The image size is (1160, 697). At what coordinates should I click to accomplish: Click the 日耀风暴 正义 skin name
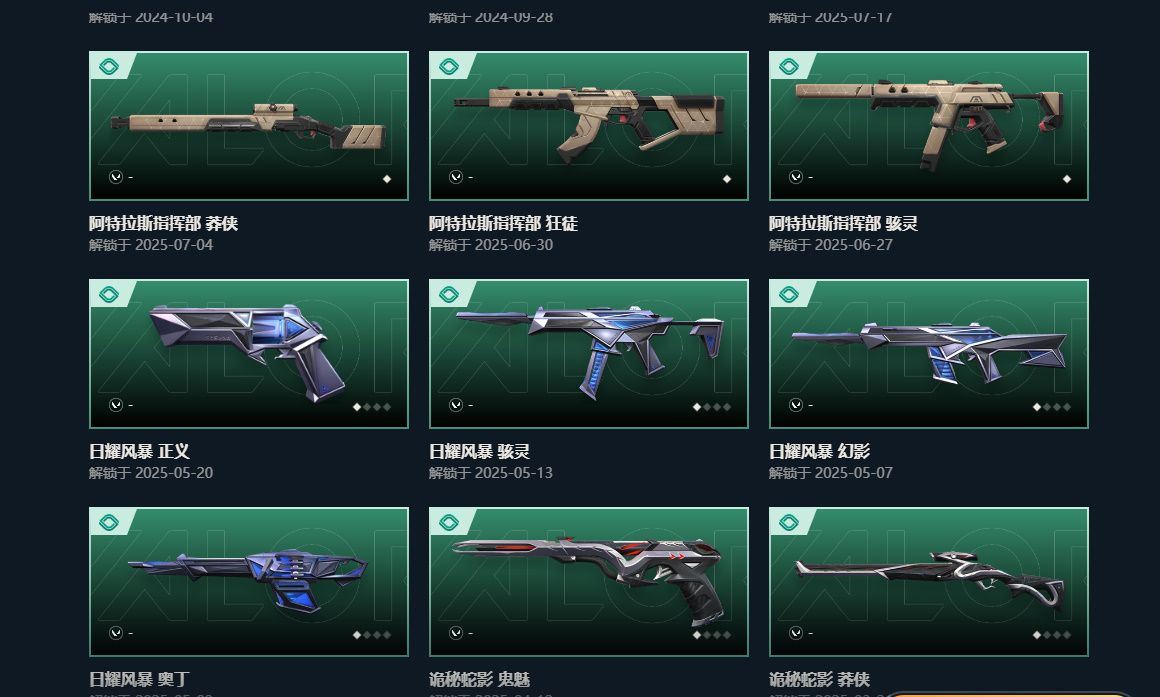click(139, 451)
